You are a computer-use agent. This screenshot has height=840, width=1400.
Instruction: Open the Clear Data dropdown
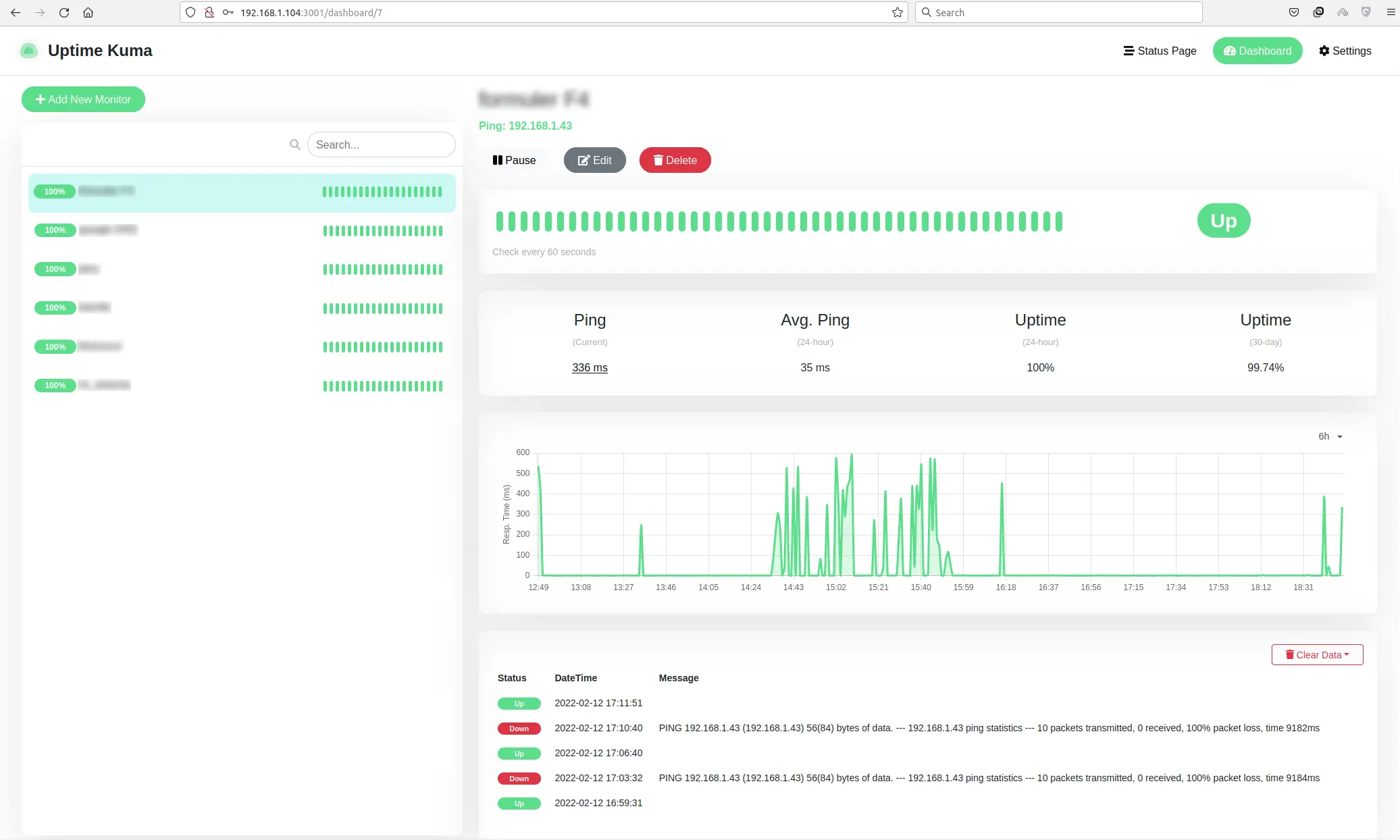coord(1317,654)
